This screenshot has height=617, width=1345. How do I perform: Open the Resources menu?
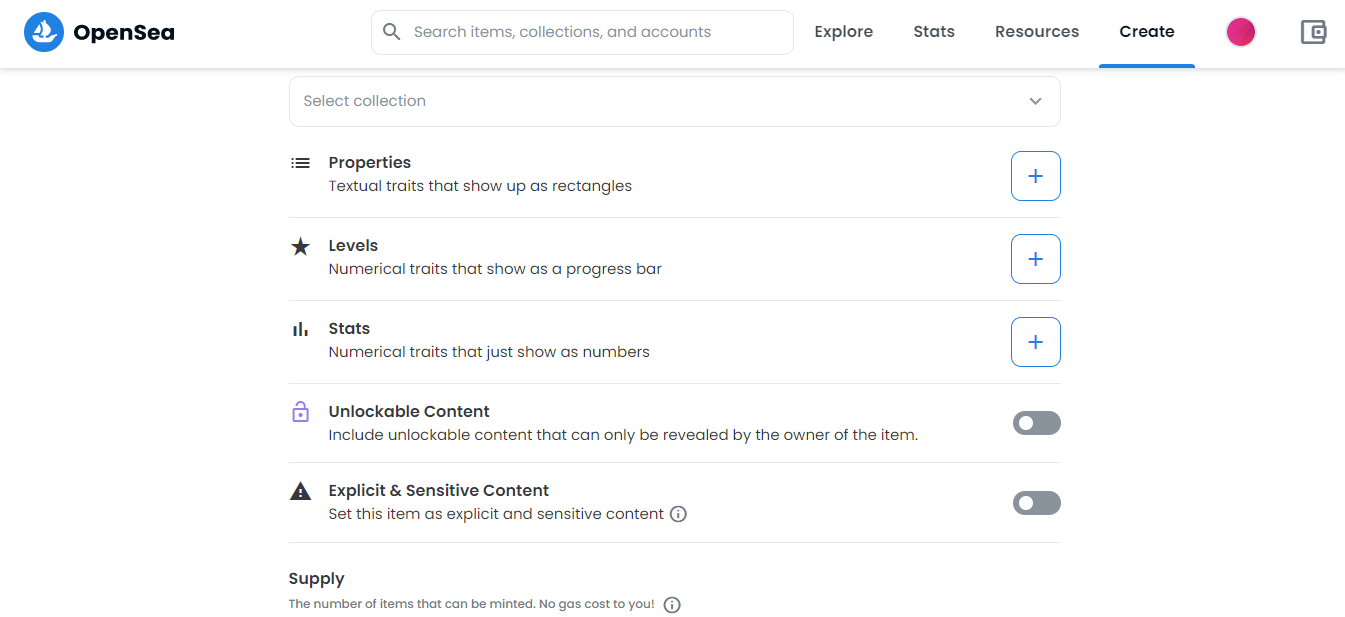tap(1036, 32)
